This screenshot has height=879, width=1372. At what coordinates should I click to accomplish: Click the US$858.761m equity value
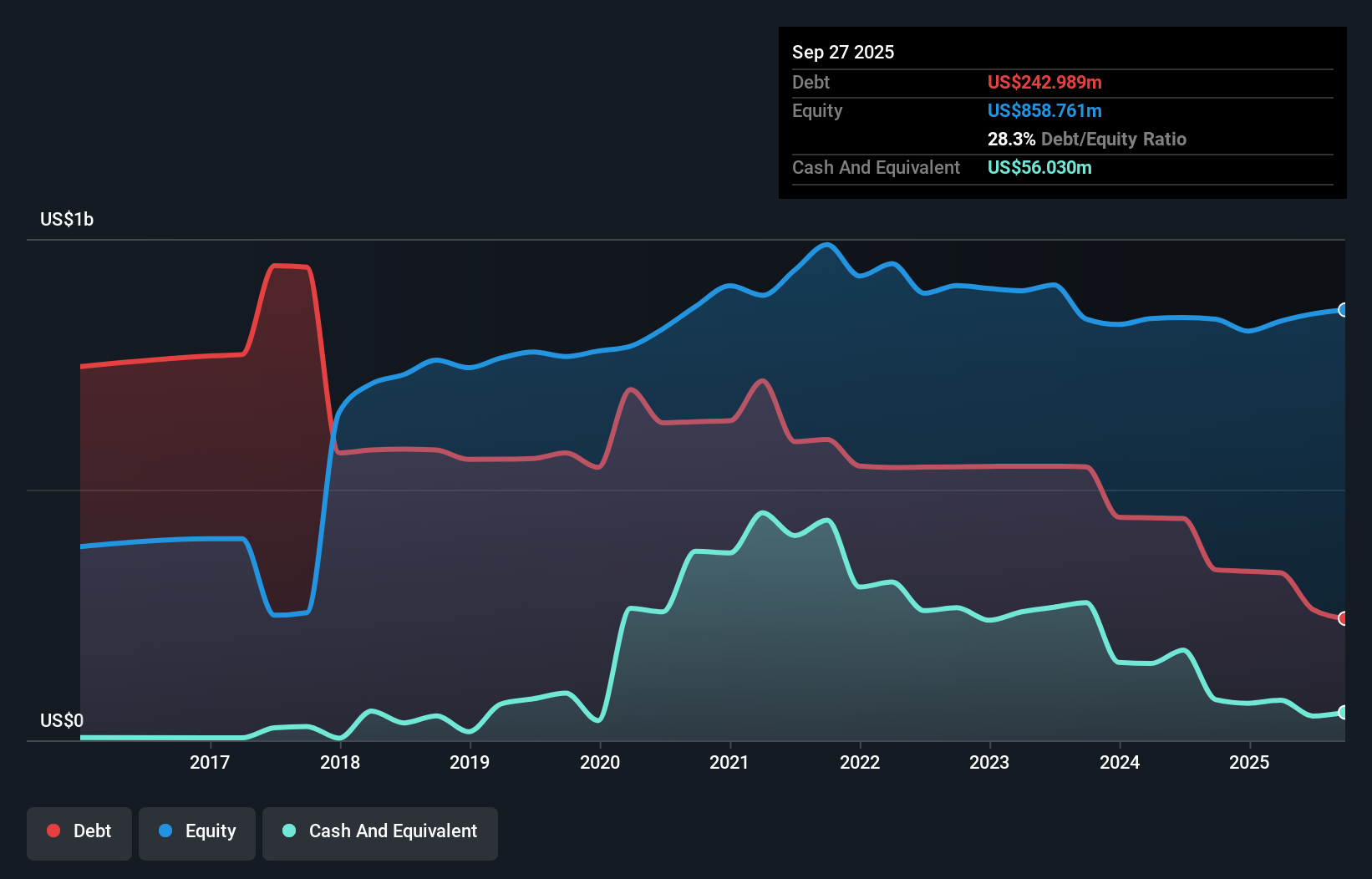click(x=1044, y=110)
